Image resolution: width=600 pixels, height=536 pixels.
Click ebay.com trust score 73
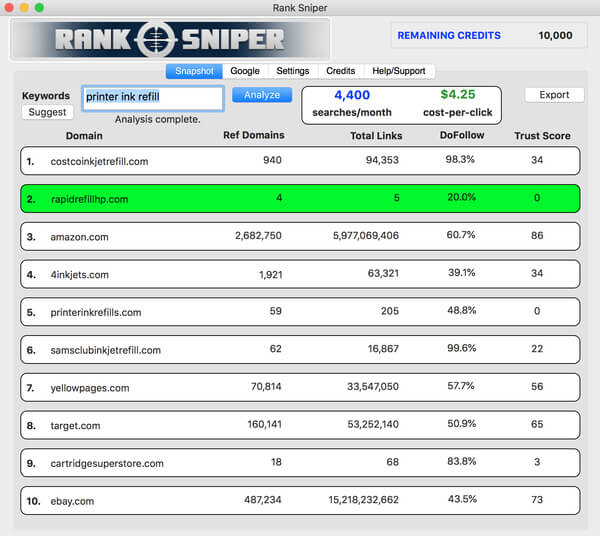537,500
